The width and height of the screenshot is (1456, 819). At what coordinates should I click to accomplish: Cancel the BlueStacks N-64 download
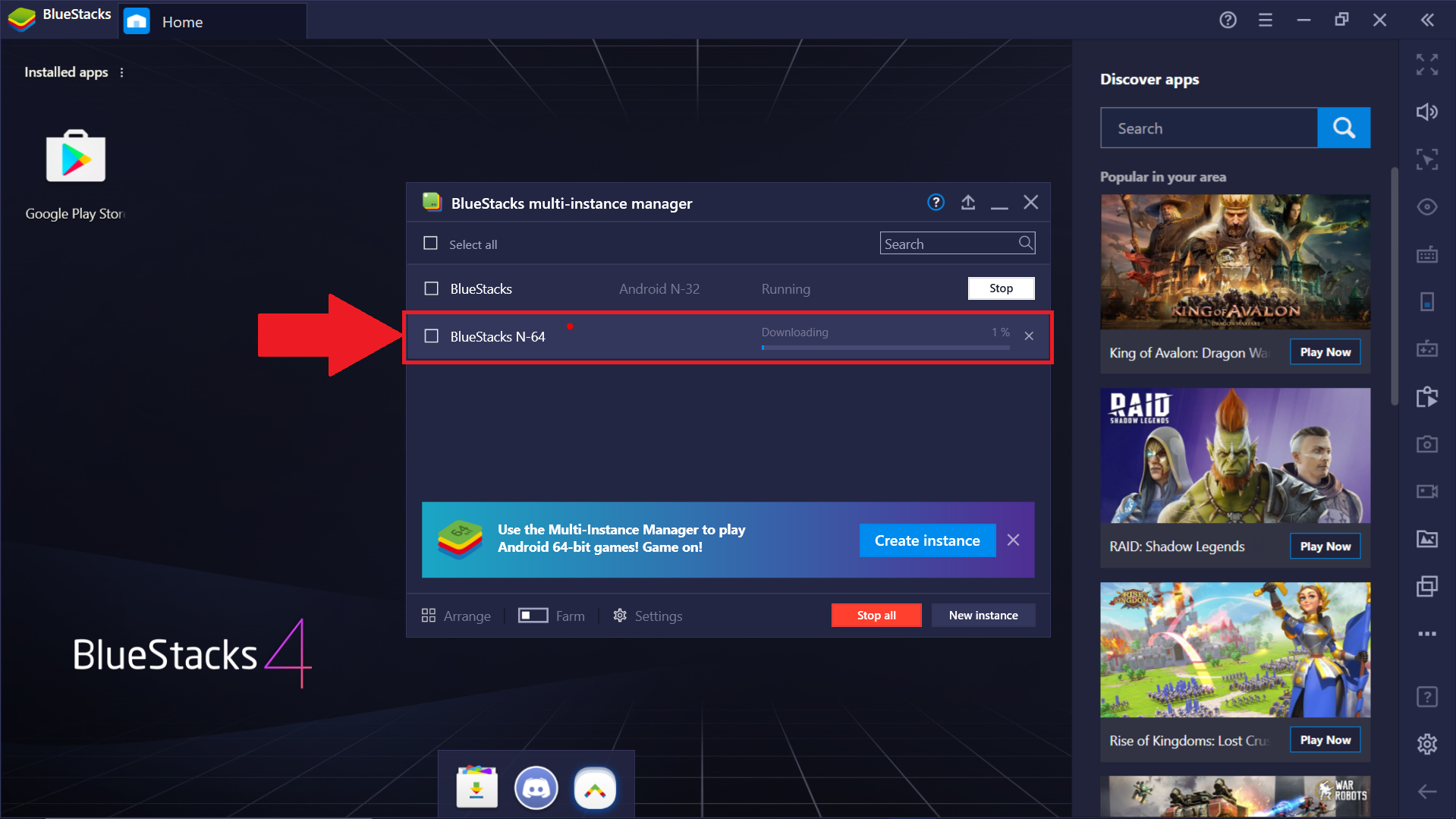click(1029, 336)
